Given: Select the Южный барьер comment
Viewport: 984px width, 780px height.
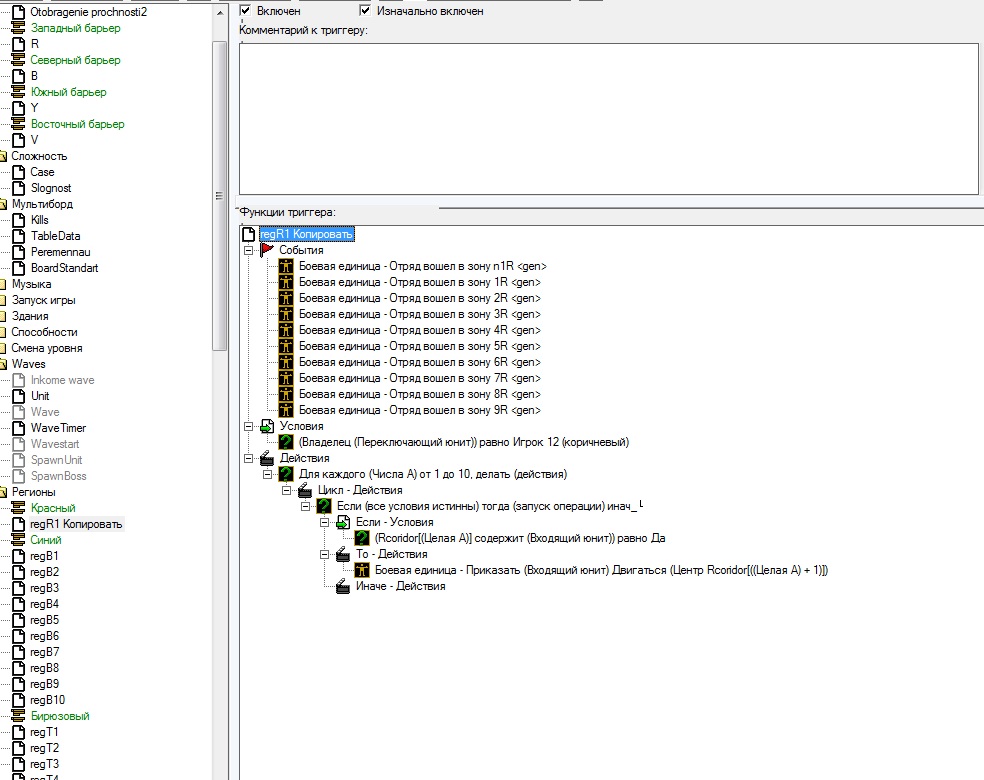Looking at the screenshot, I should (68, 92).
